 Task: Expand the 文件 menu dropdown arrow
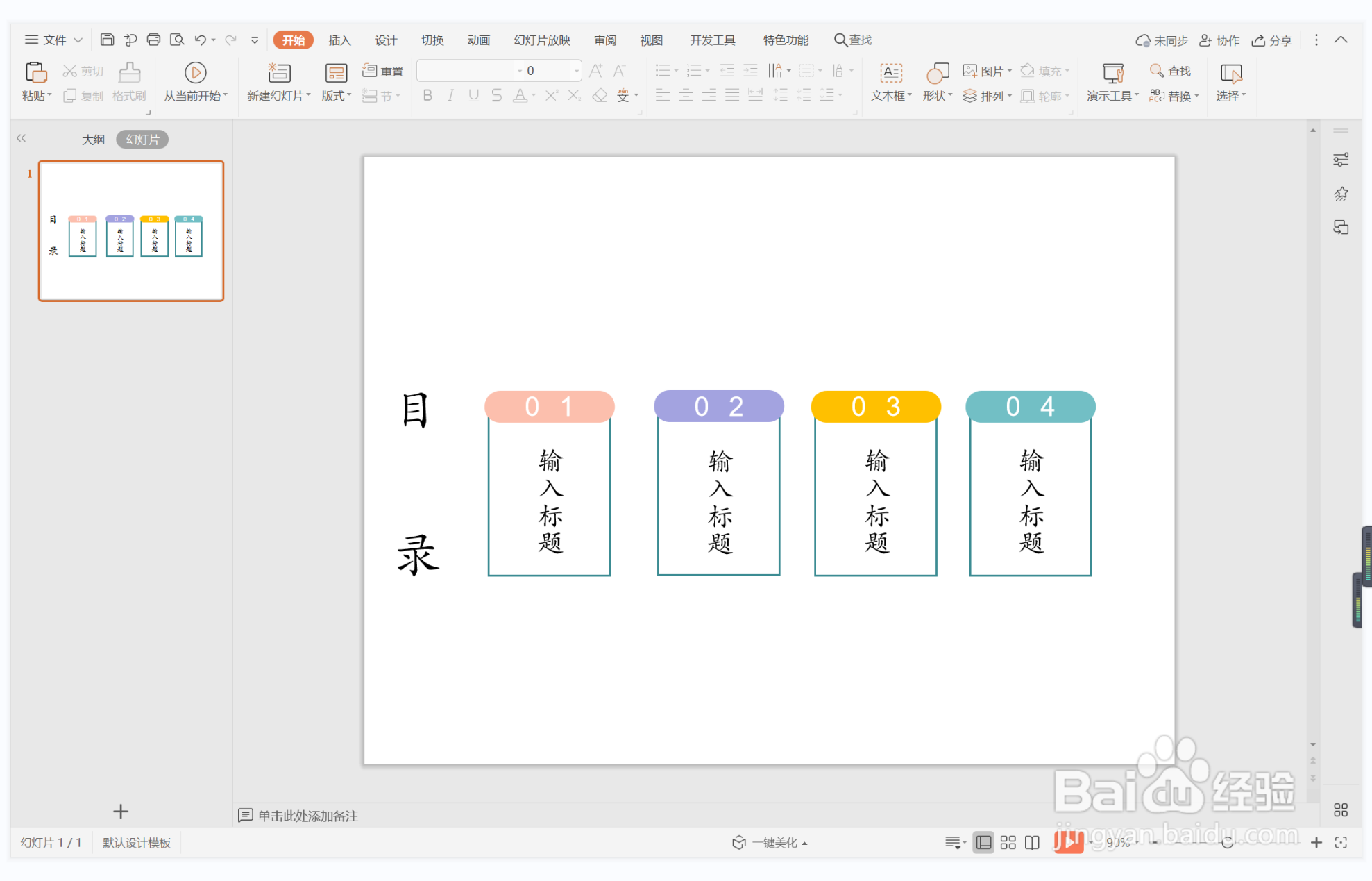click(78, 40)
